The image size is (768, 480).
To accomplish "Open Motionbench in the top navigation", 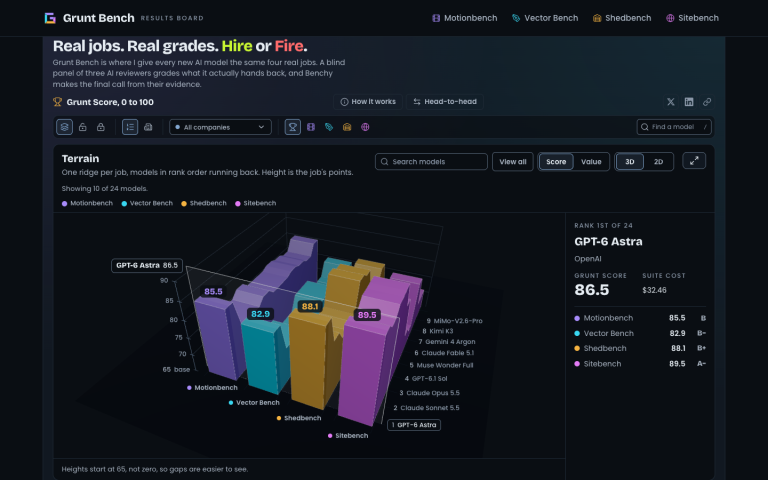I will tap(464, 18).
